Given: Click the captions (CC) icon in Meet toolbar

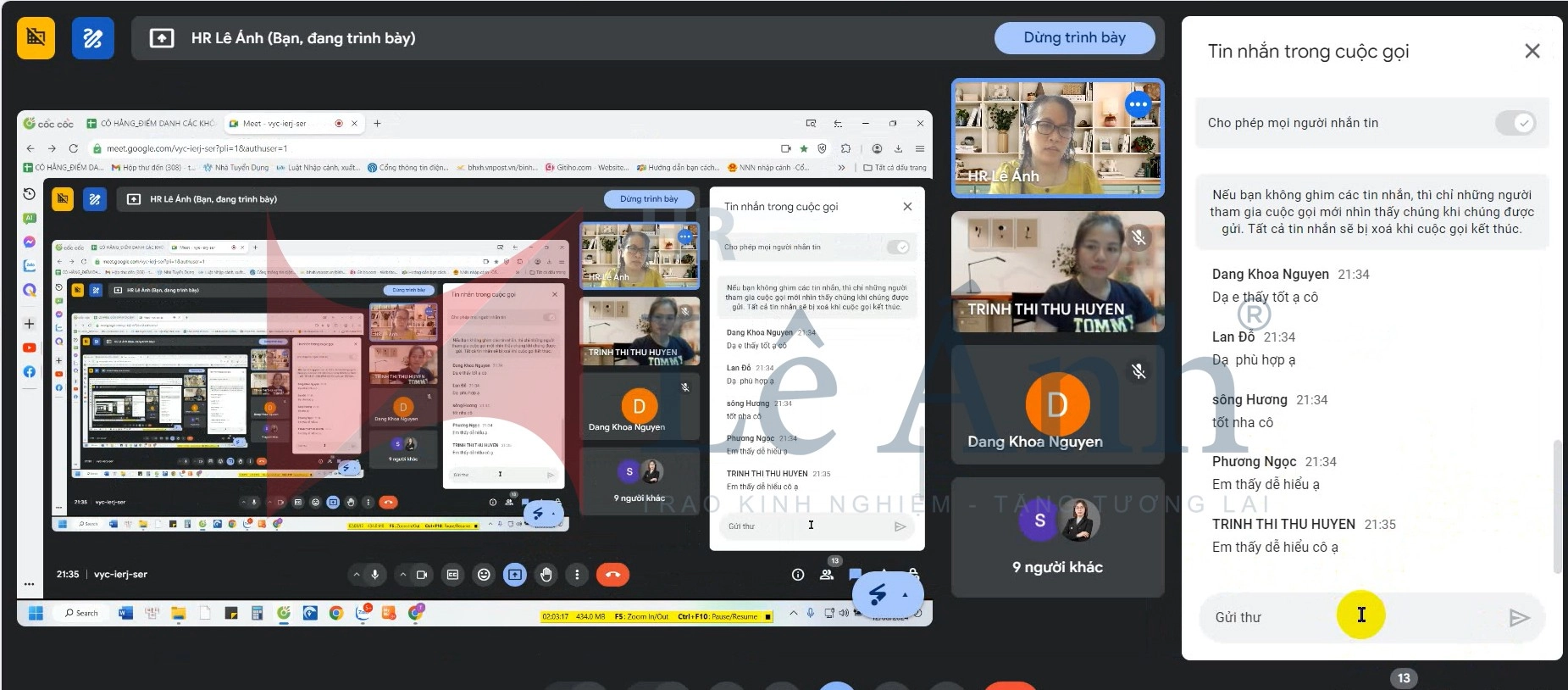Looking at the screenshot, I should (452, 575).
